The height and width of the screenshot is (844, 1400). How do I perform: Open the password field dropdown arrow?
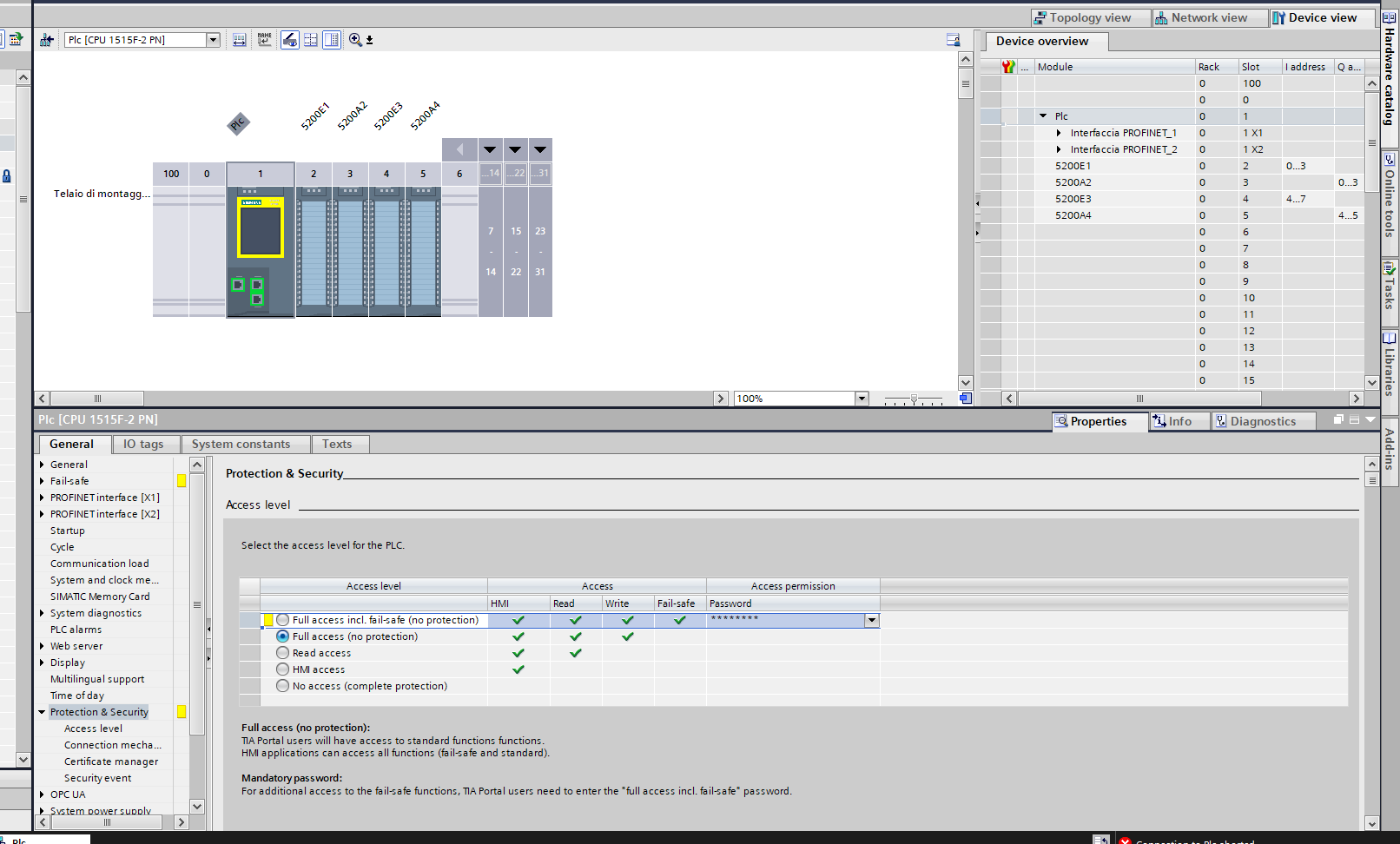tap(871, 620)
